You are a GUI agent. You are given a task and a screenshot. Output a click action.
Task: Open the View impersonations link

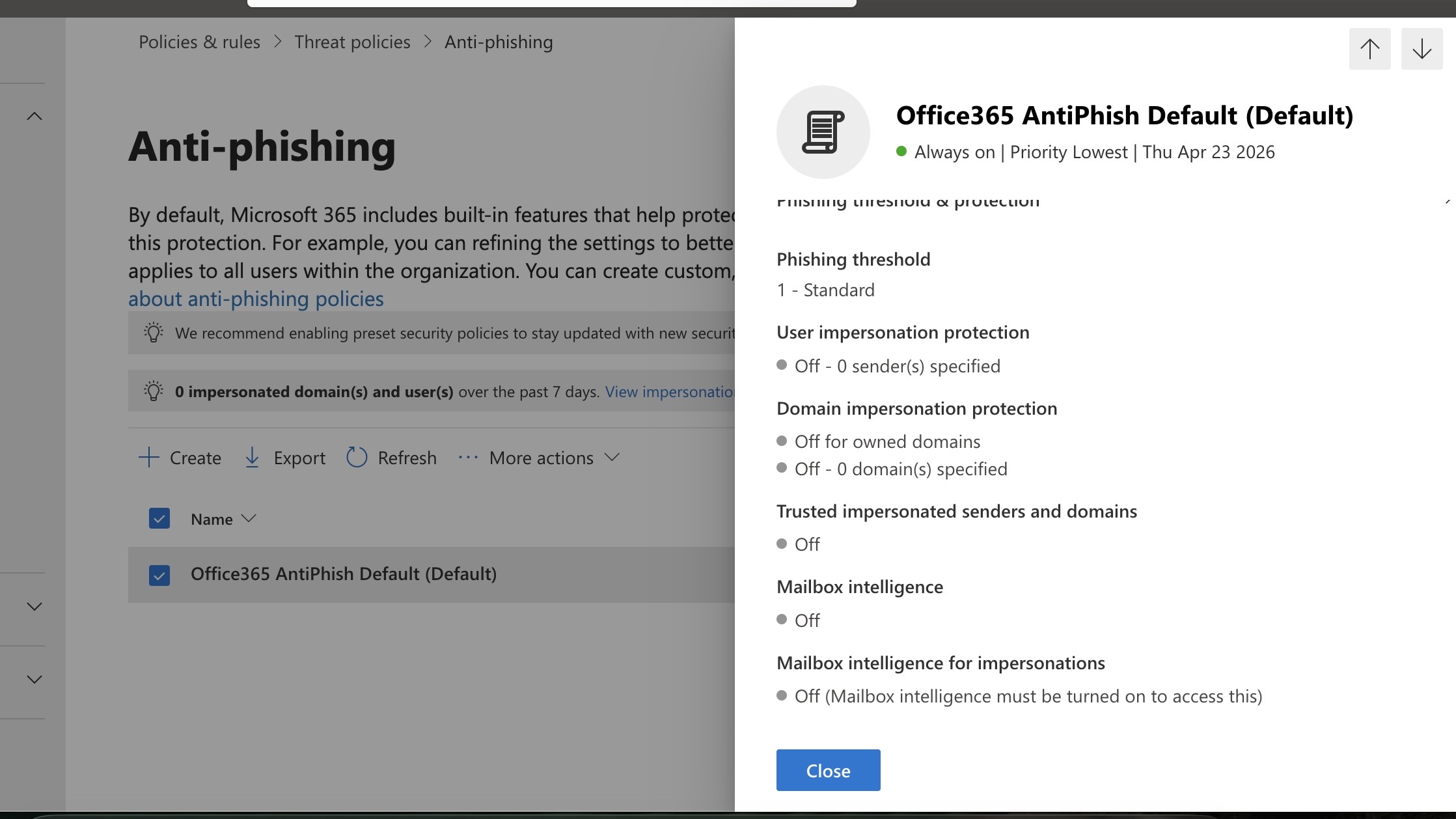[x=670, y=392]
